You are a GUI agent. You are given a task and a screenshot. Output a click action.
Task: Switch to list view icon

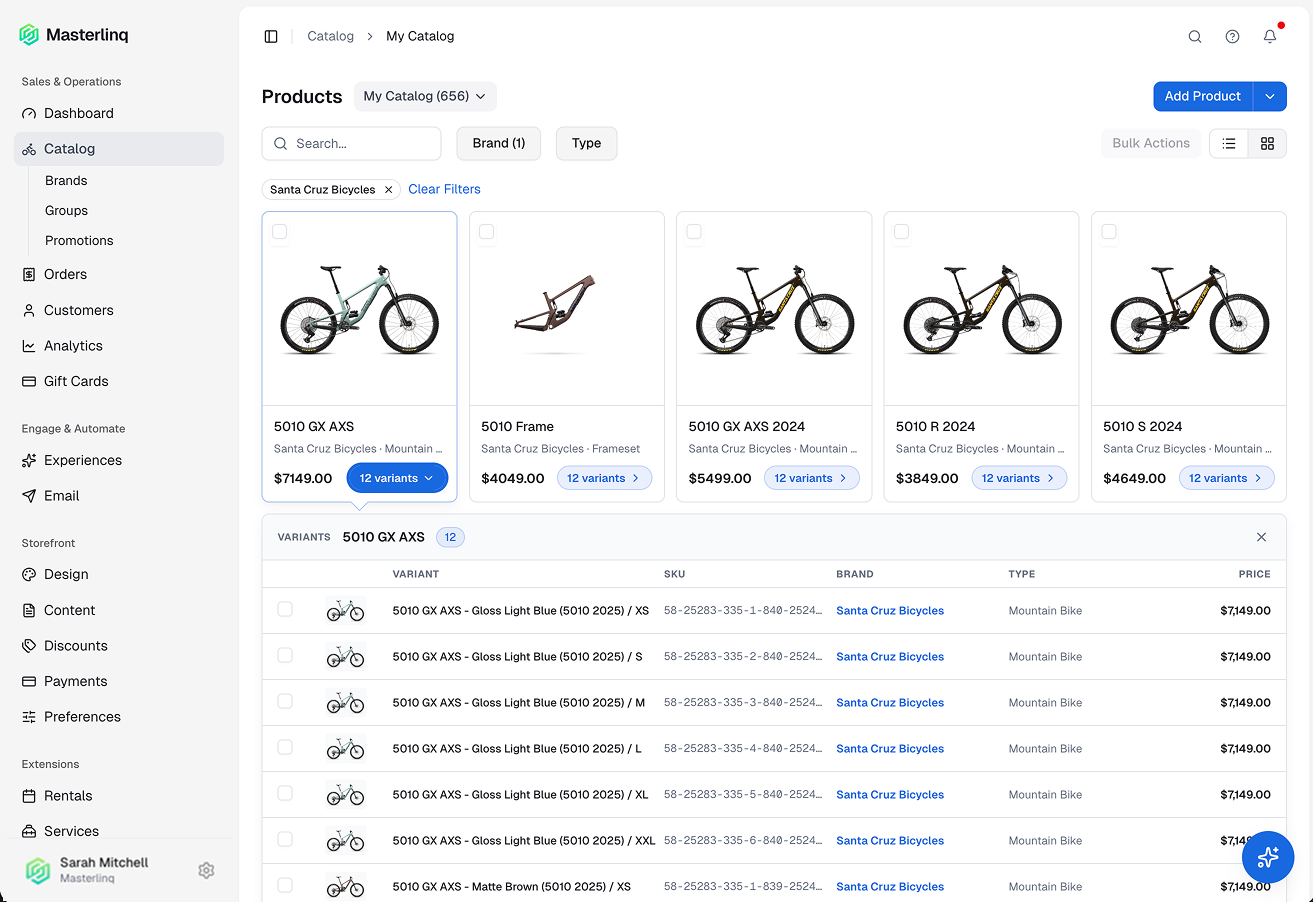point(1229,143)
